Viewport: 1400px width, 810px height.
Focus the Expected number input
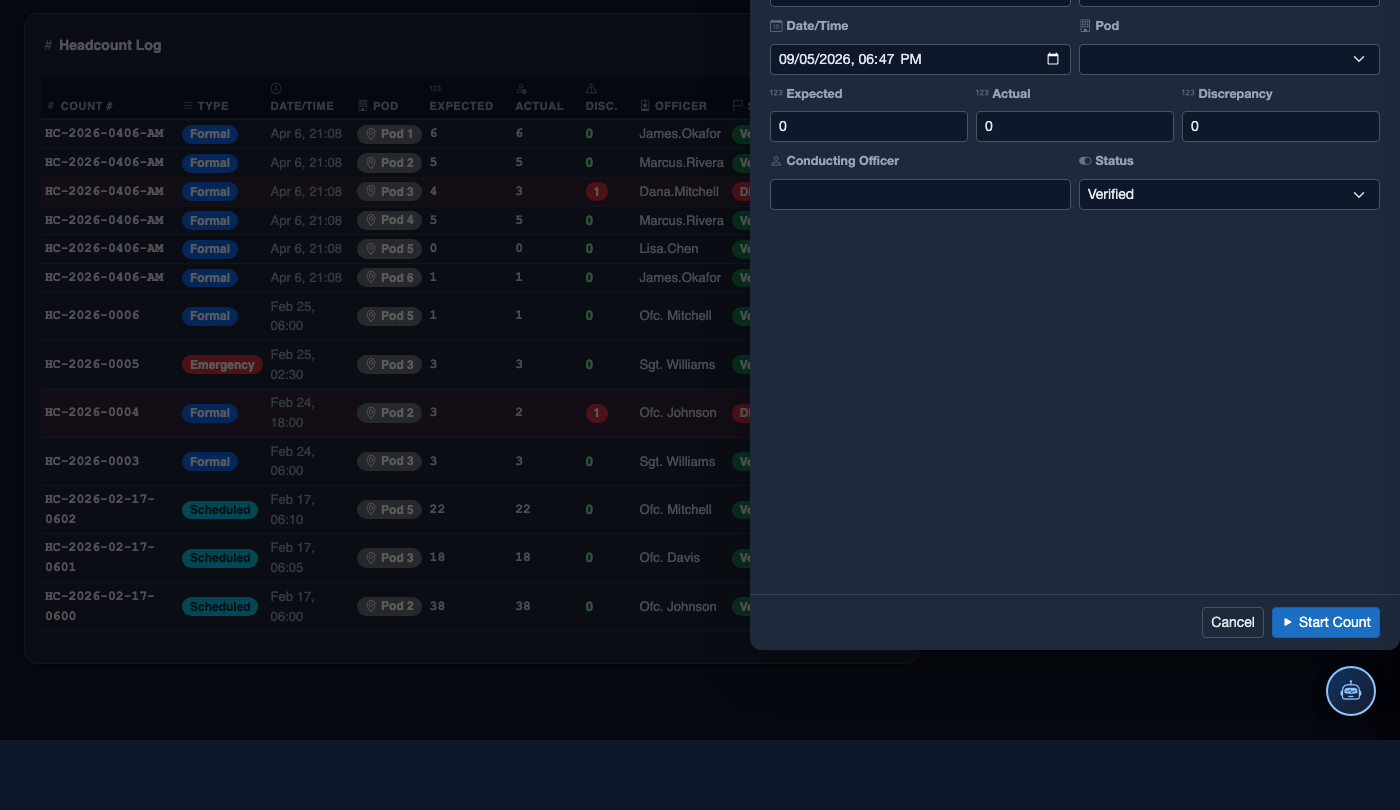[x=869, y=126]
